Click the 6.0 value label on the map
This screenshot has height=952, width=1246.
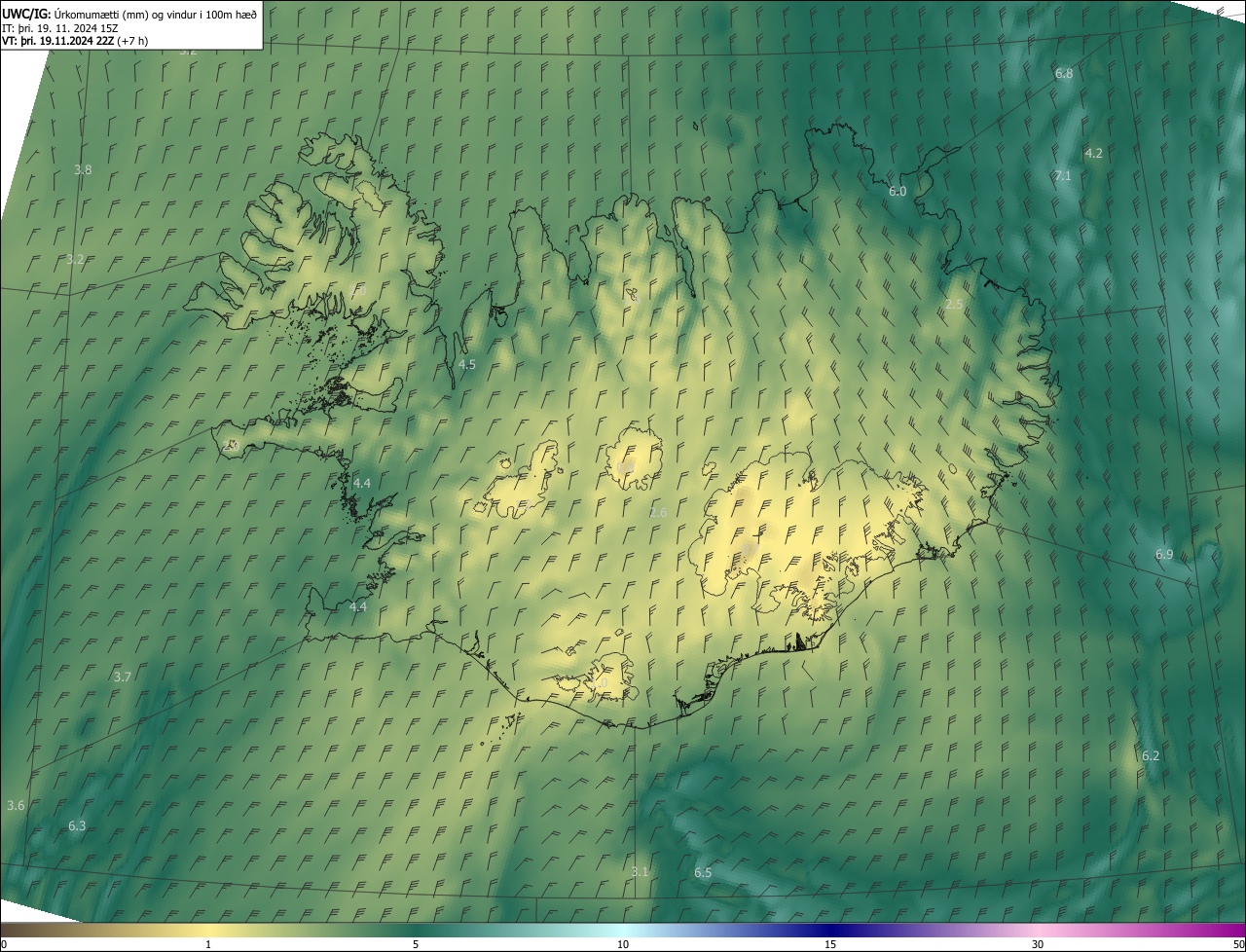pos(898,192)
